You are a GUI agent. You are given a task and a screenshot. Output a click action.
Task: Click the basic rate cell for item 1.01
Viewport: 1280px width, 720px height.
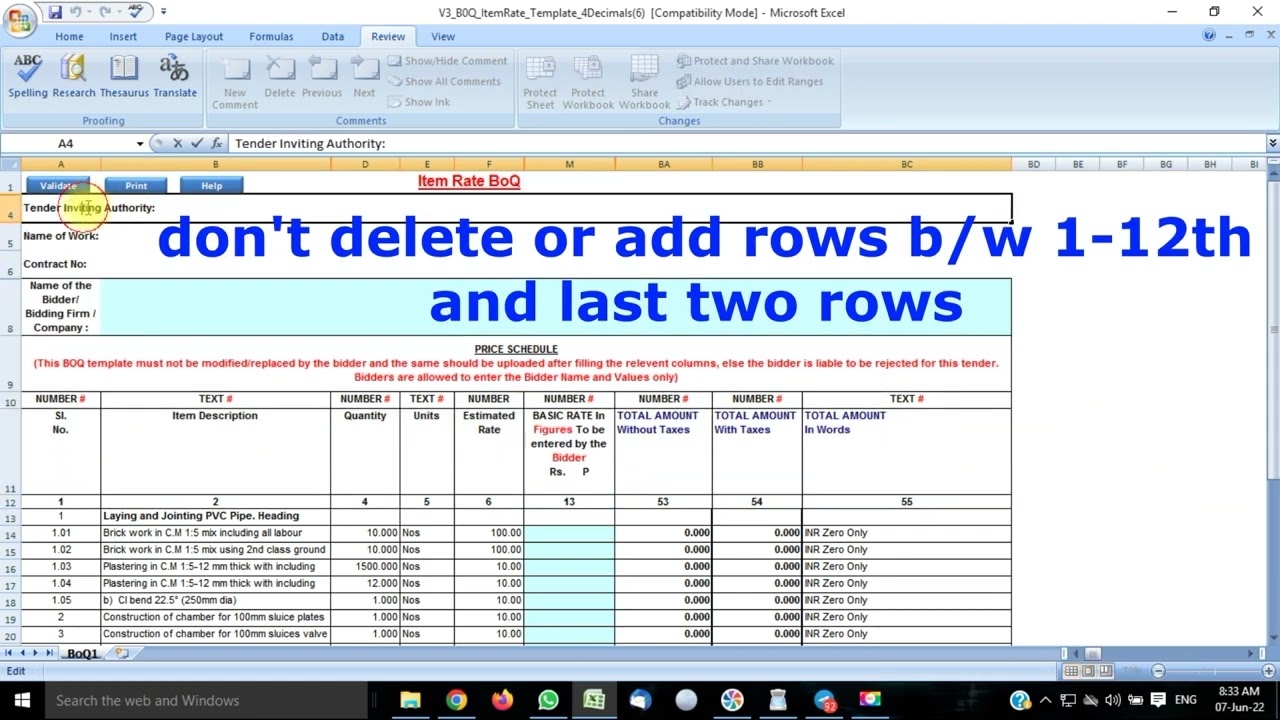coord(569,533)
